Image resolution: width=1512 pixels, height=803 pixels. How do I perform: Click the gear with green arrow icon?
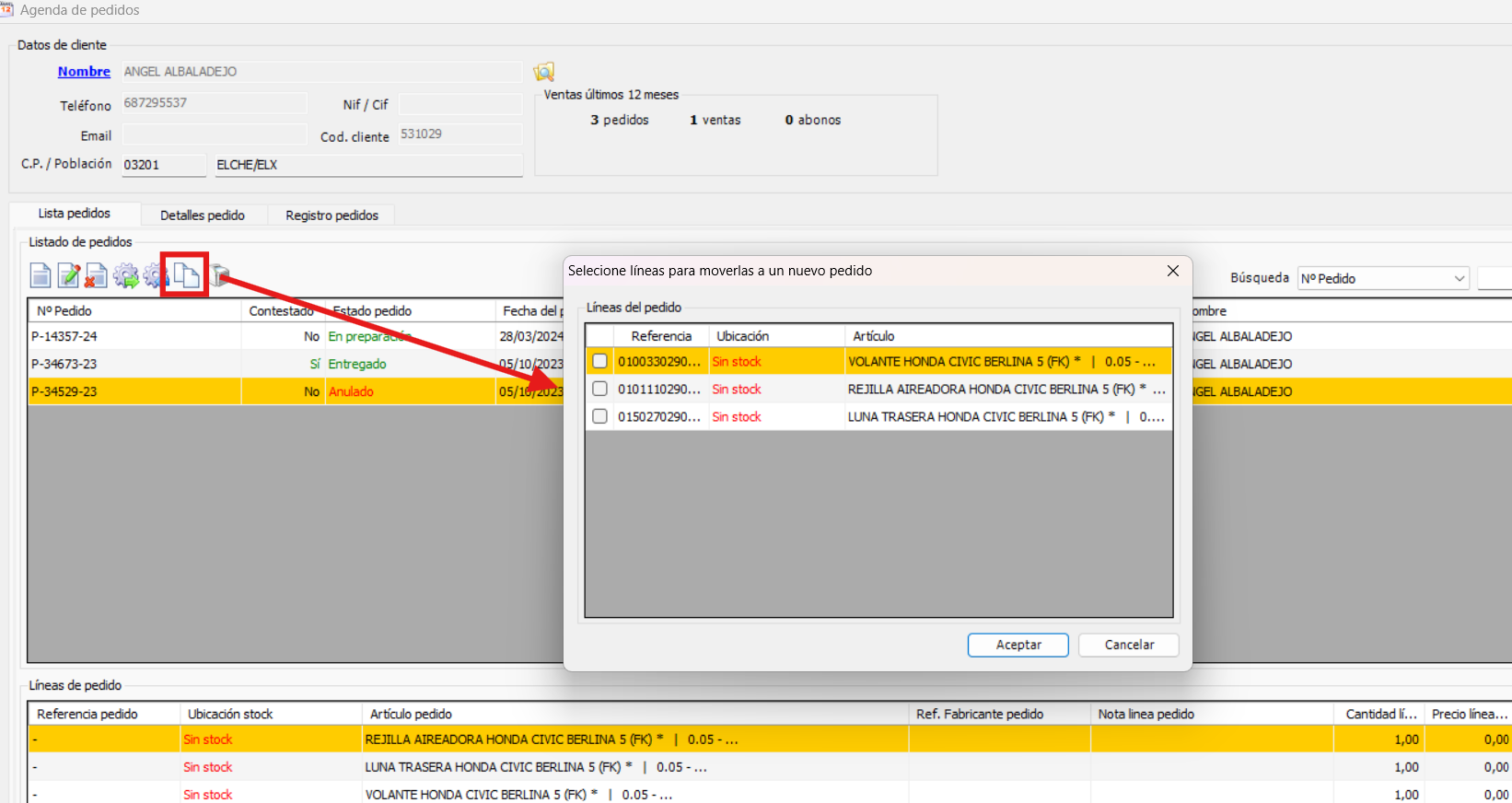coord(126,275)
